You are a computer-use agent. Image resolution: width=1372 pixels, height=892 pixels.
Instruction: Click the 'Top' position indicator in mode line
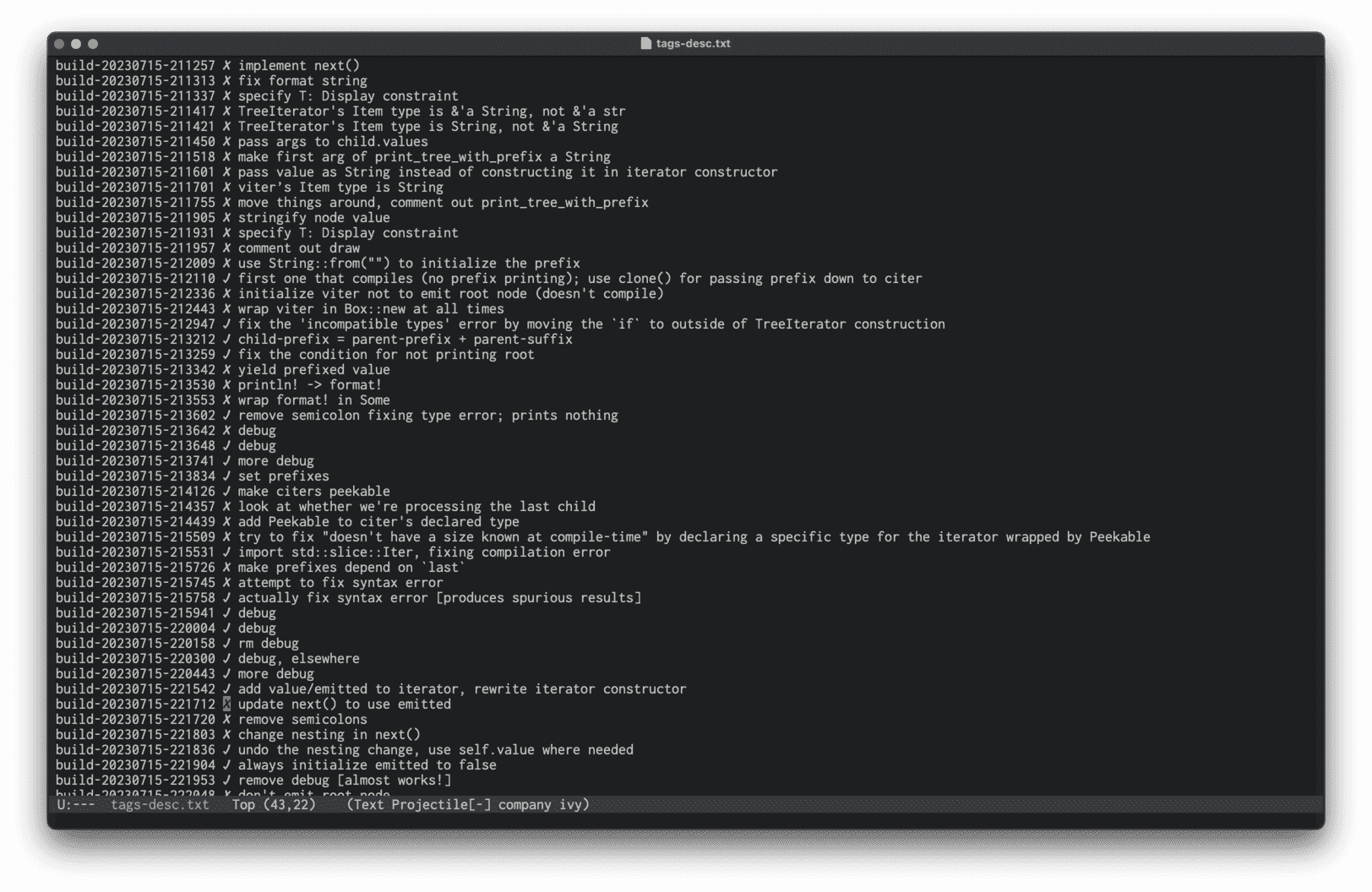[243, 805]
